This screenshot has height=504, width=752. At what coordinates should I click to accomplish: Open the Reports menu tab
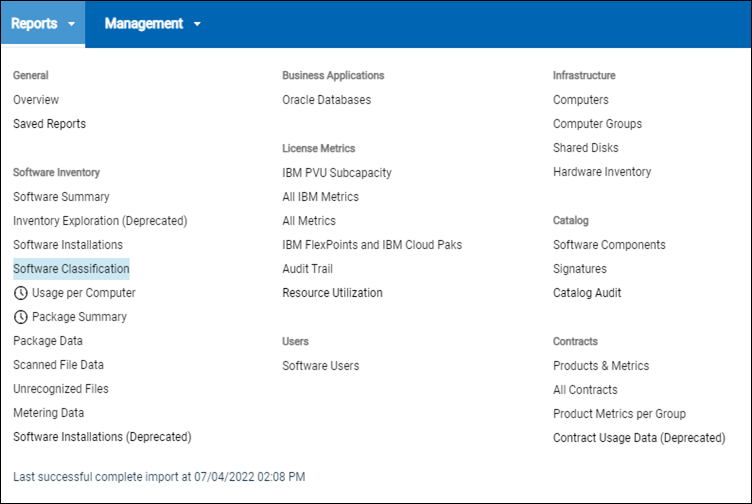point(35,24)
